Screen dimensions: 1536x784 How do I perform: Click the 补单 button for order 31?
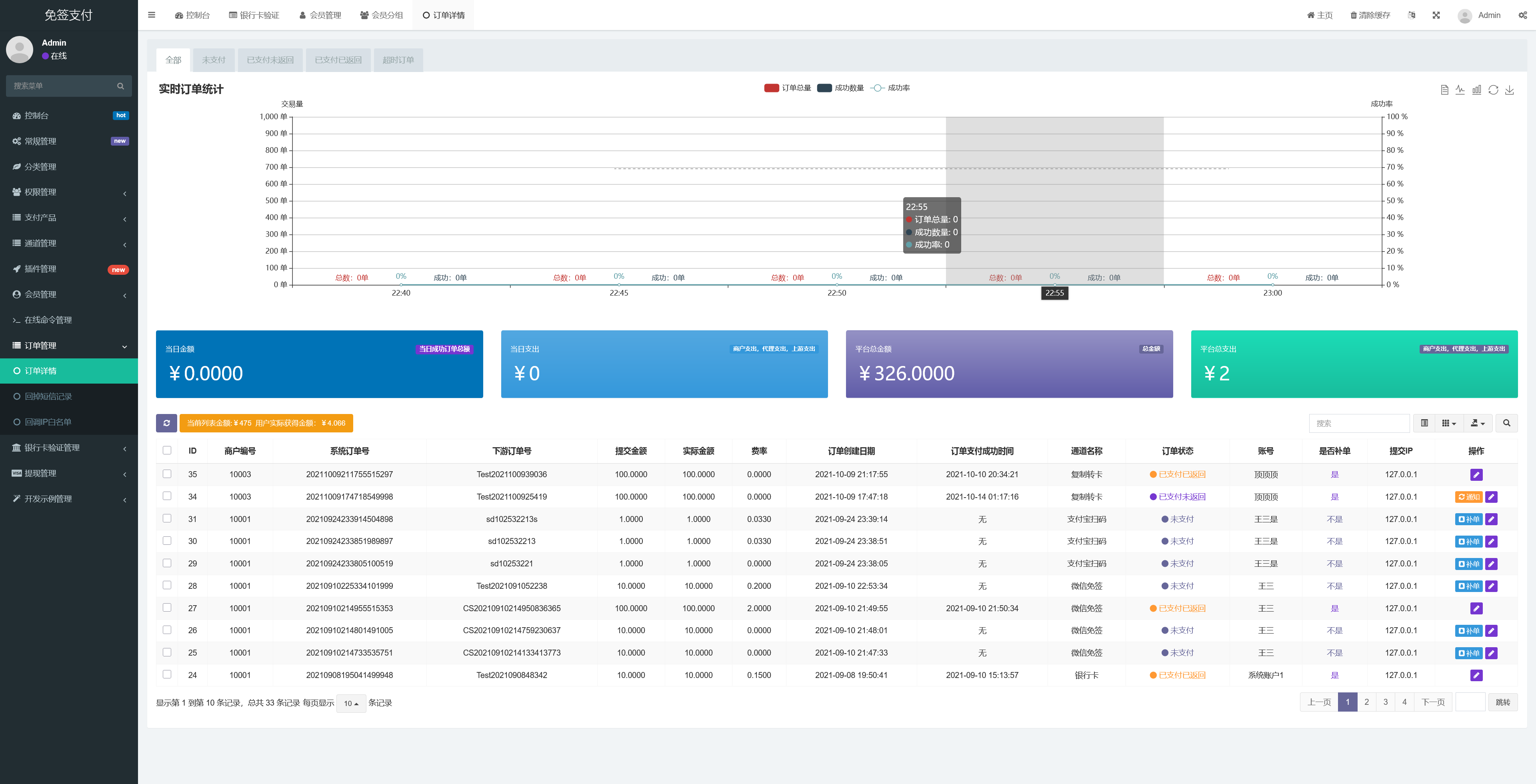(1468, 519)
